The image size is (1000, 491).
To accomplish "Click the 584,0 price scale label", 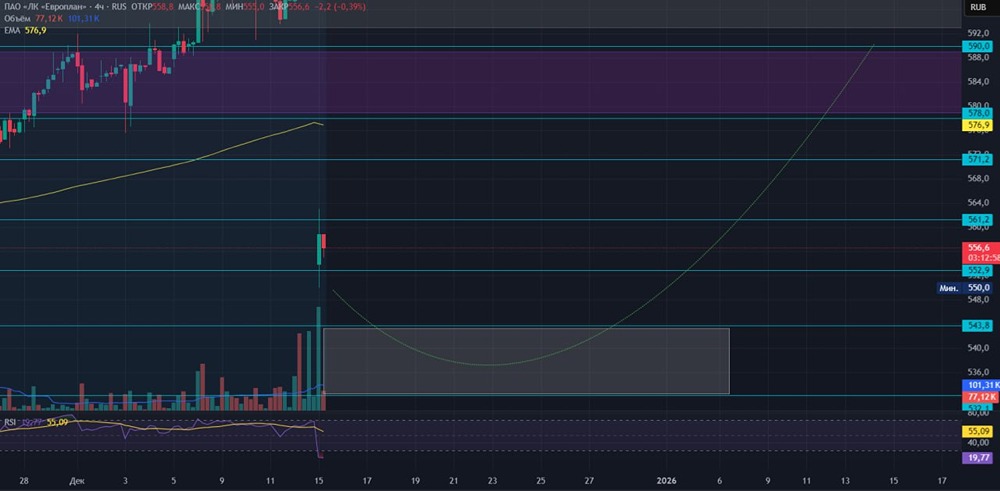I will pos(979,82).
